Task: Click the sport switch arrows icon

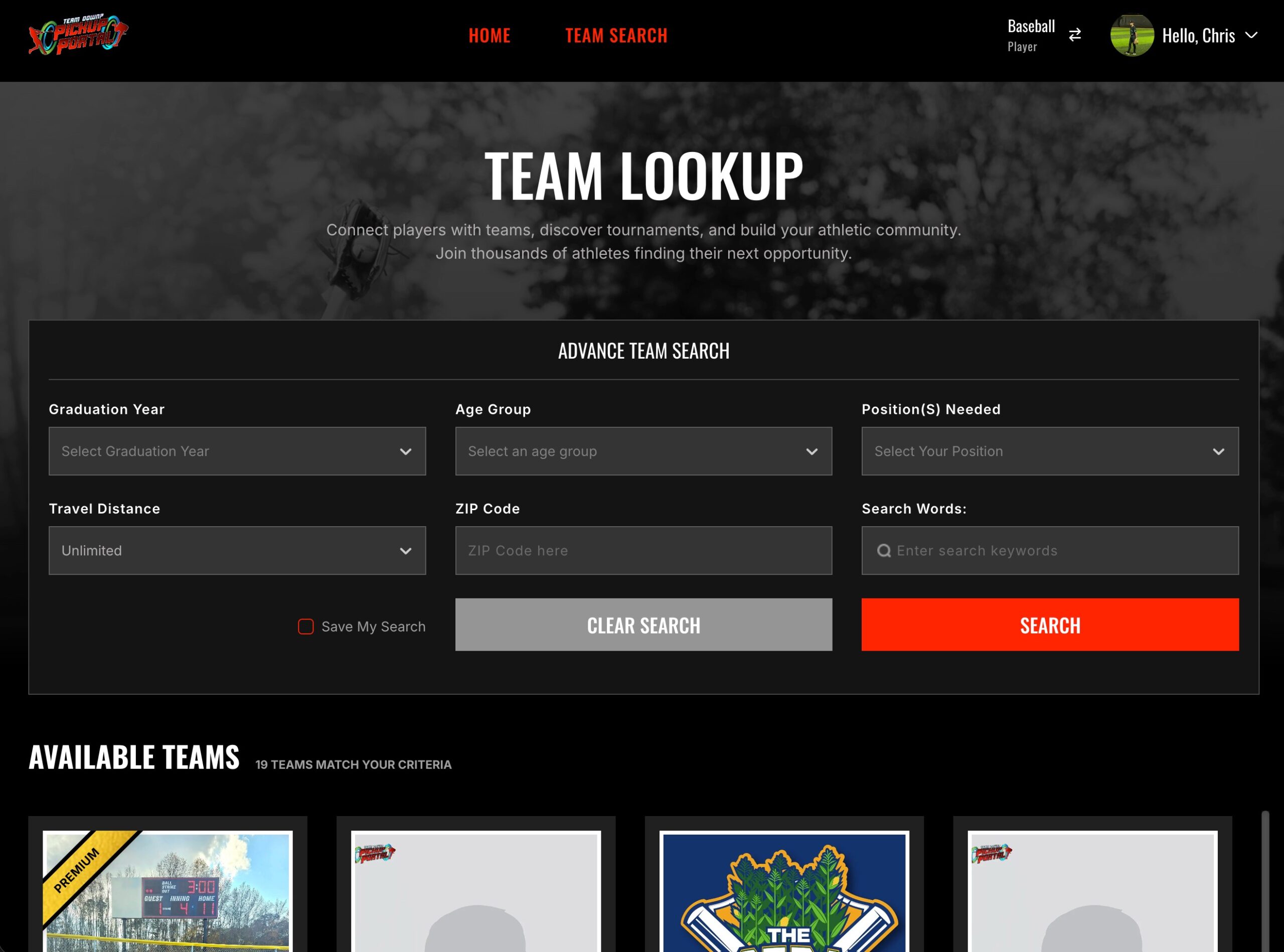Action: point(1075,35)
